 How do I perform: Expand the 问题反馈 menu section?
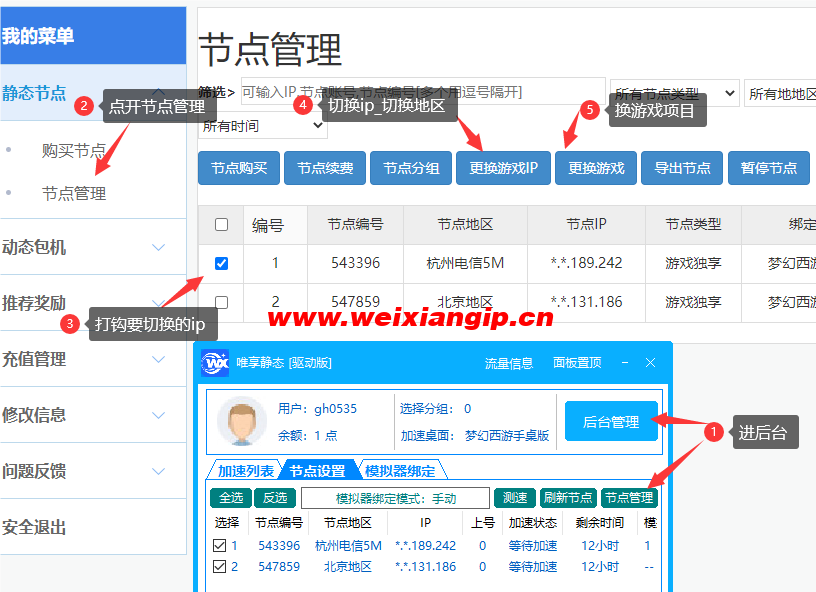coord(93,471)
